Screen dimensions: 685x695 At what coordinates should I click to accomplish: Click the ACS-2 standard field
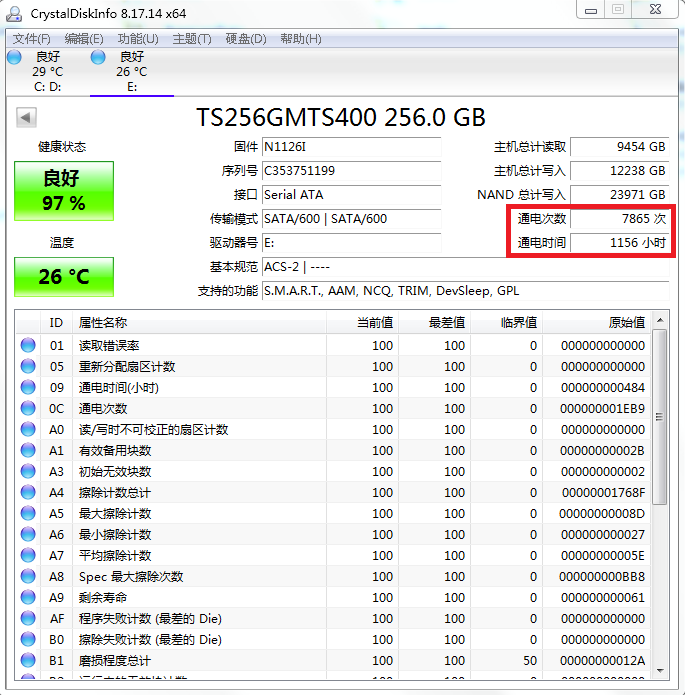(x=465, y=267)
